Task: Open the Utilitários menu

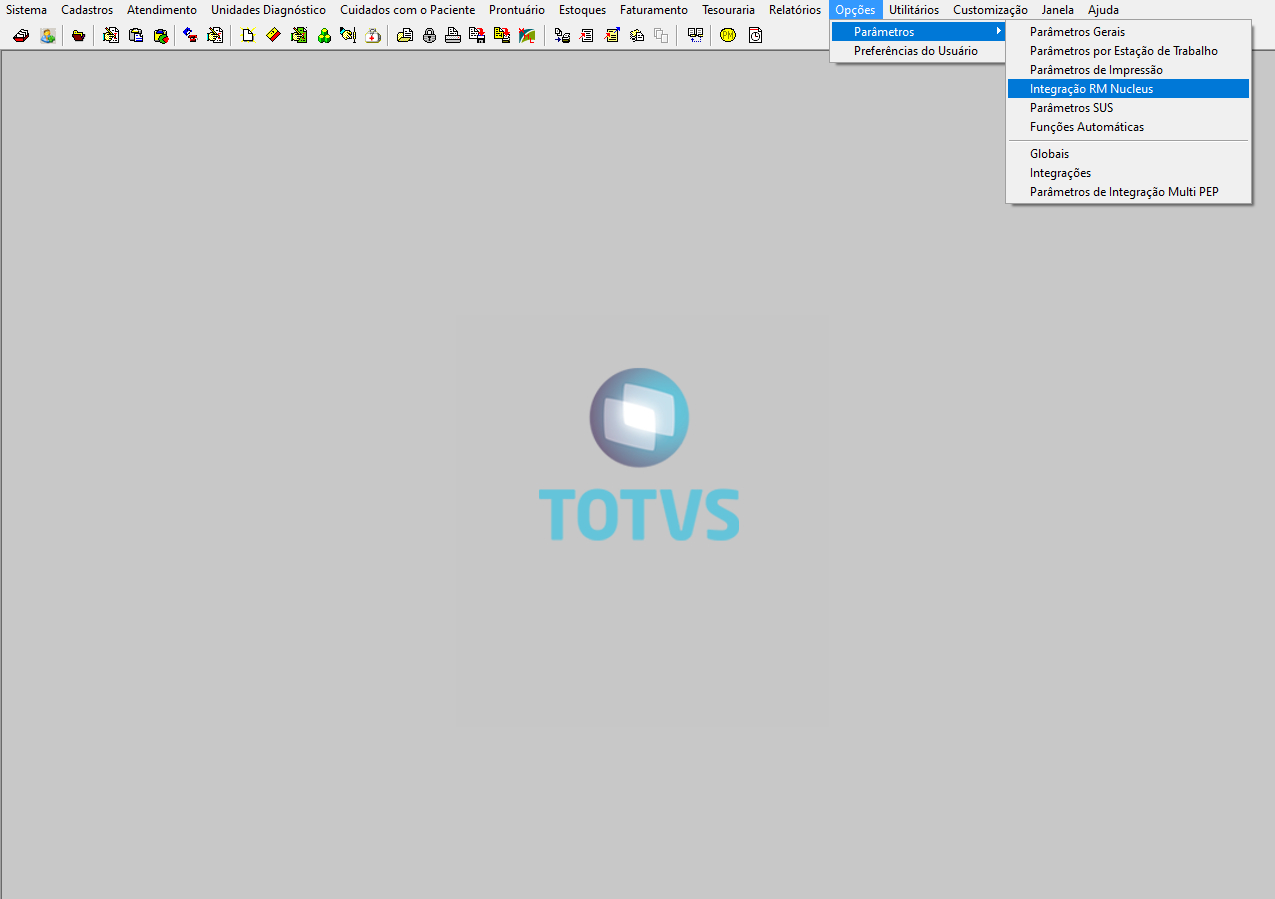Action: coord(914,10)
